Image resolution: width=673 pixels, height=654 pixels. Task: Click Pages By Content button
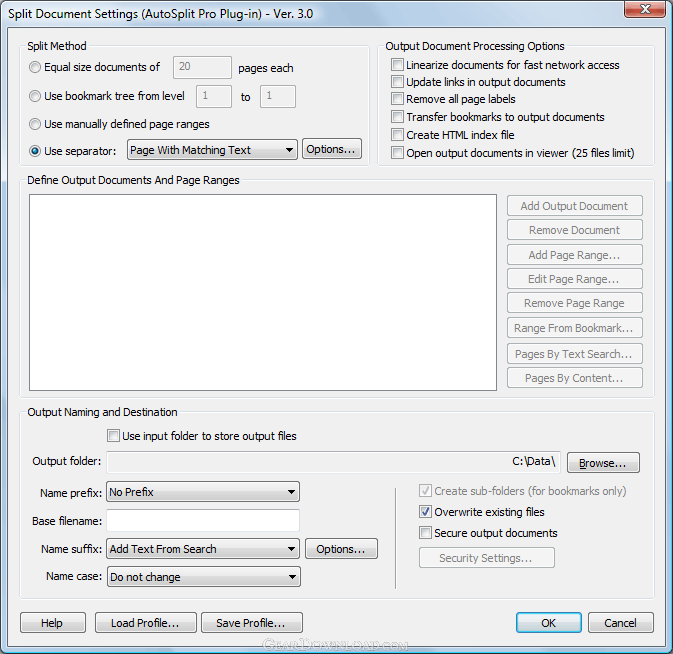click(574, 378)
